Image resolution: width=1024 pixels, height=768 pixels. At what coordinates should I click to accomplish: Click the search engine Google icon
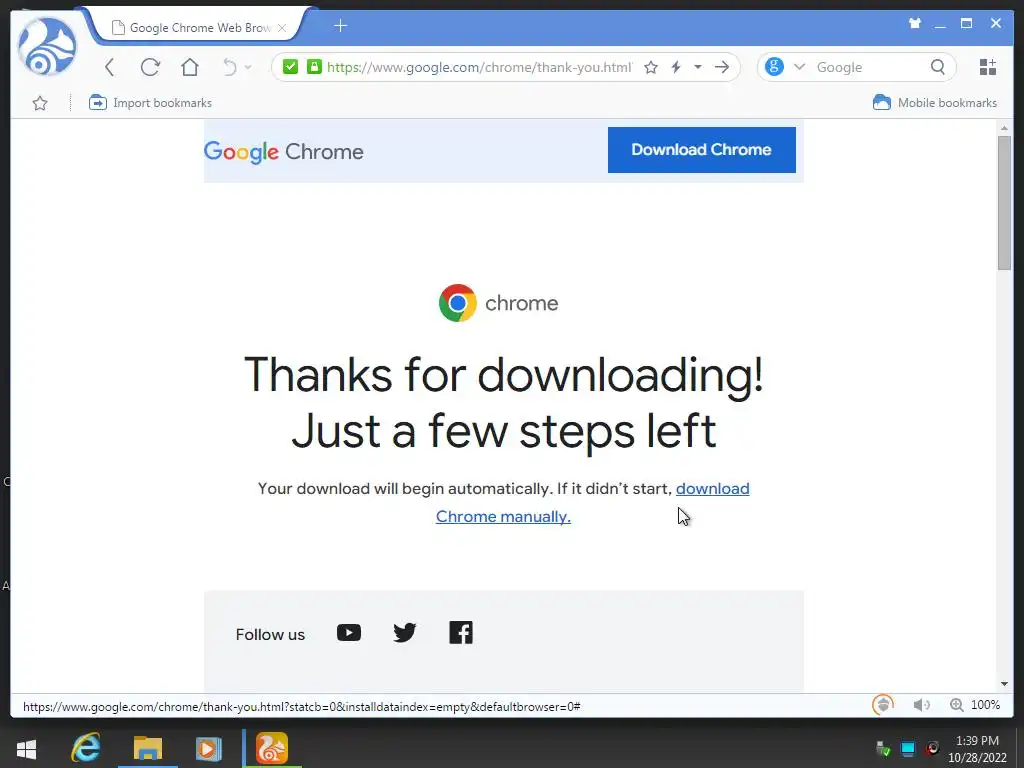[x=774, y=67]
